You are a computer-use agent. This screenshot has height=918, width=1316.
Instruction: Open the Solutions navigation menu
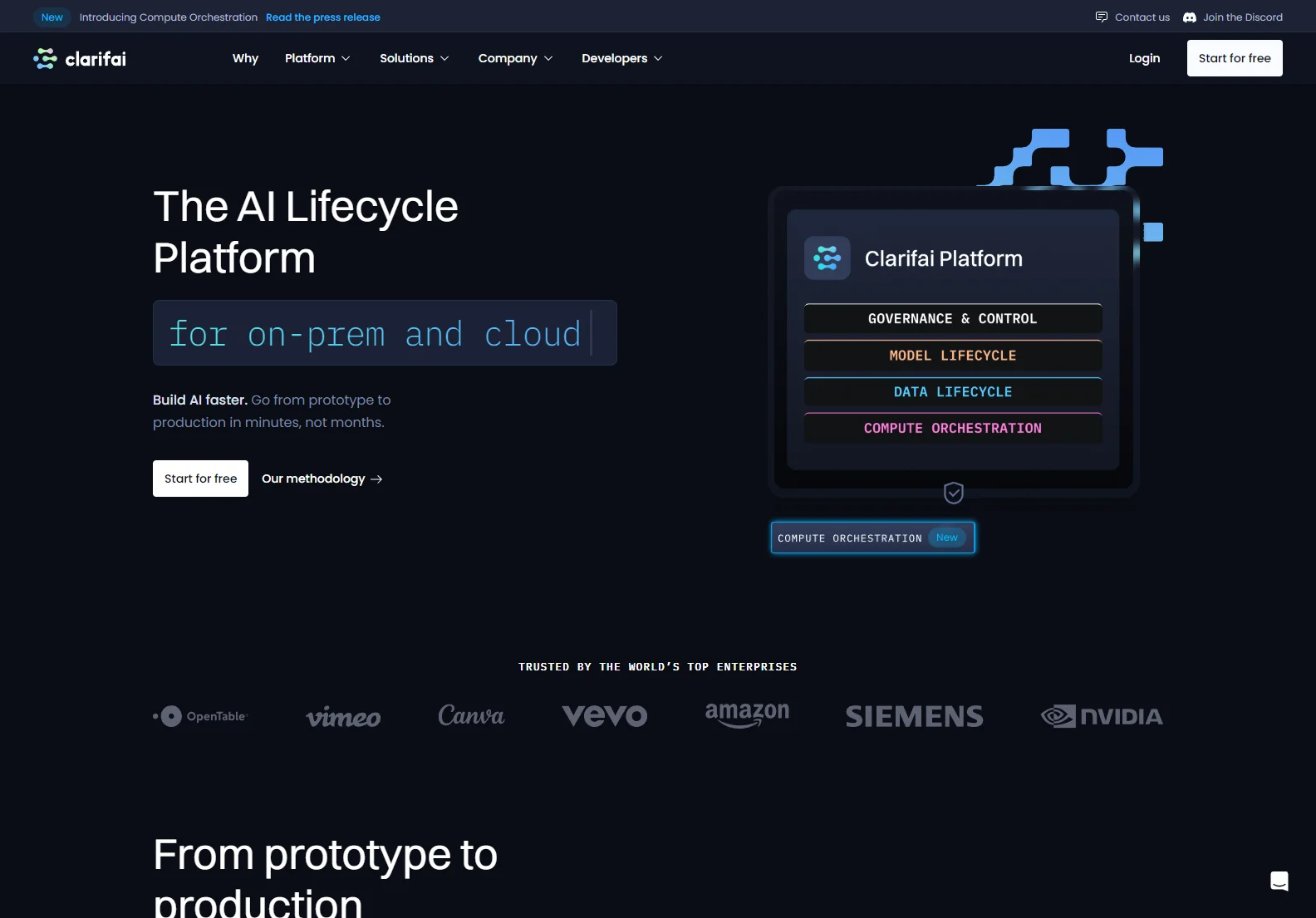coord(415,58)
